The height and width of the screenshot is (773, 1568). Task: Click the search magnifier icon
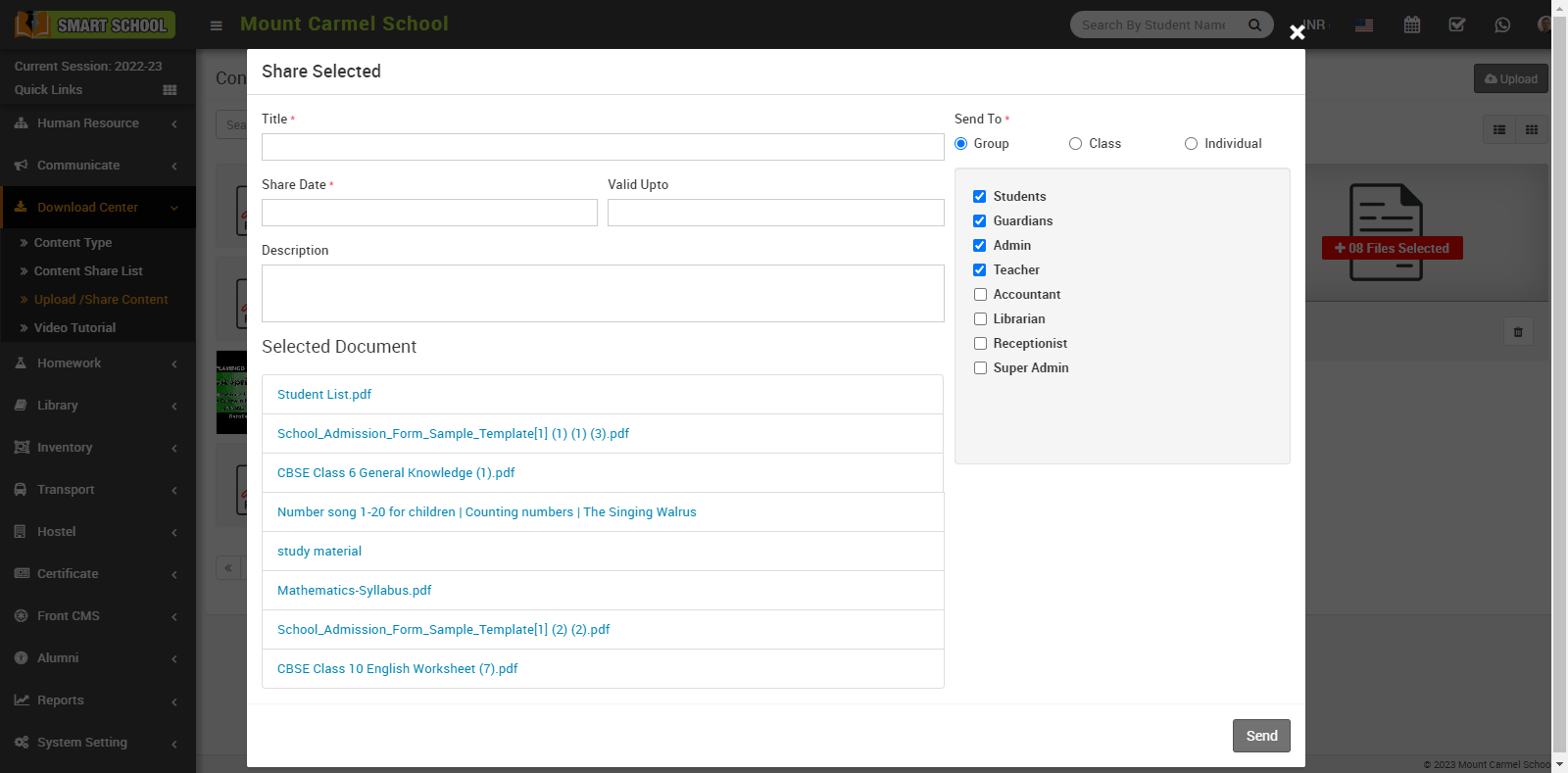click(1254, 24)
